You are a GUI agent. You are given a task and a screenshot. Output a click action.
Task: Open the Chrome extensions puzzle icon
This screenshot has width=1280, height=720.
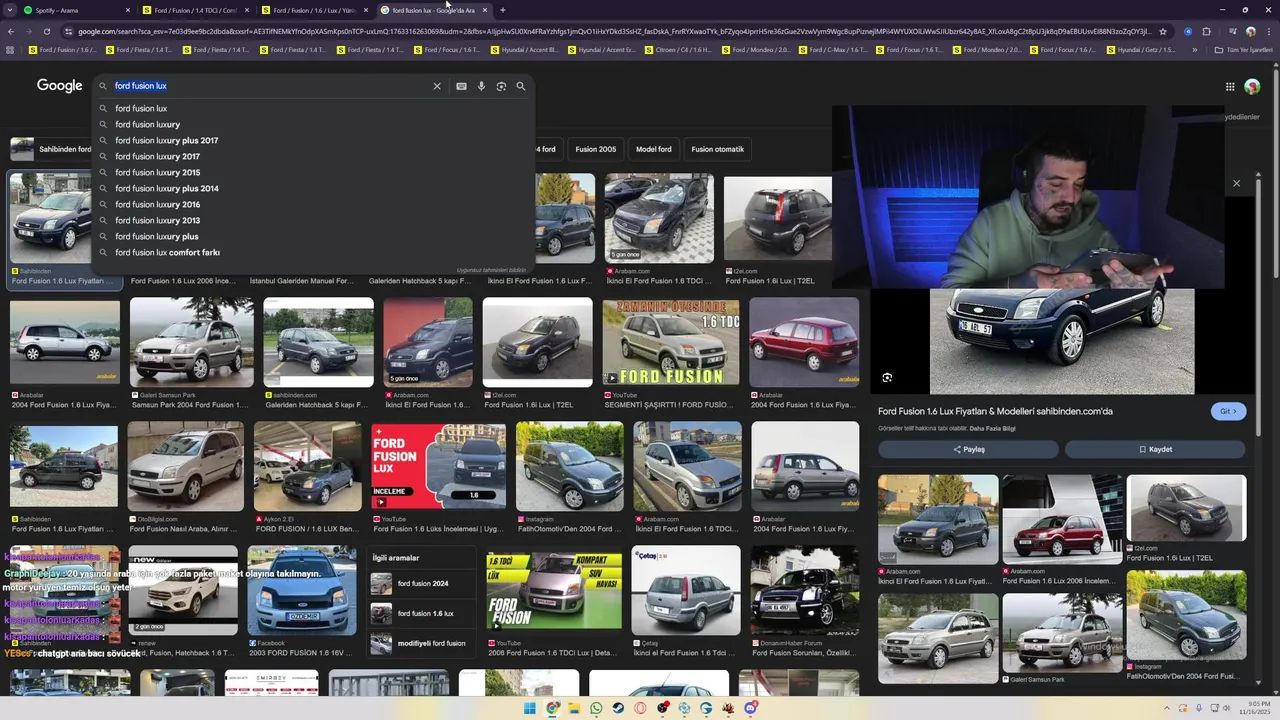coord(1207,31)
